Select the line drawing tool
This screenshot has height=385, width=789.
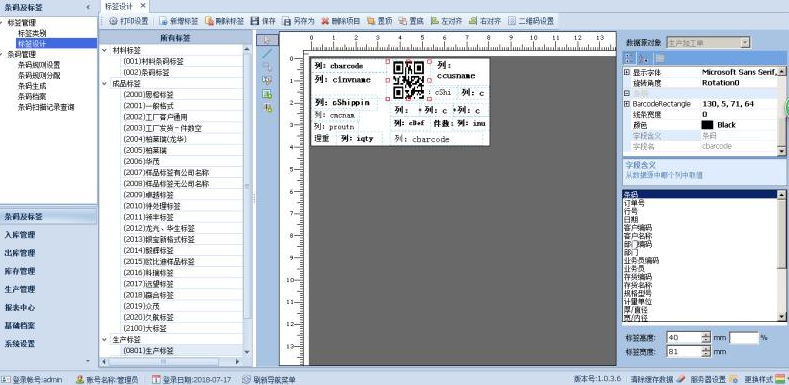coord(267,53)
